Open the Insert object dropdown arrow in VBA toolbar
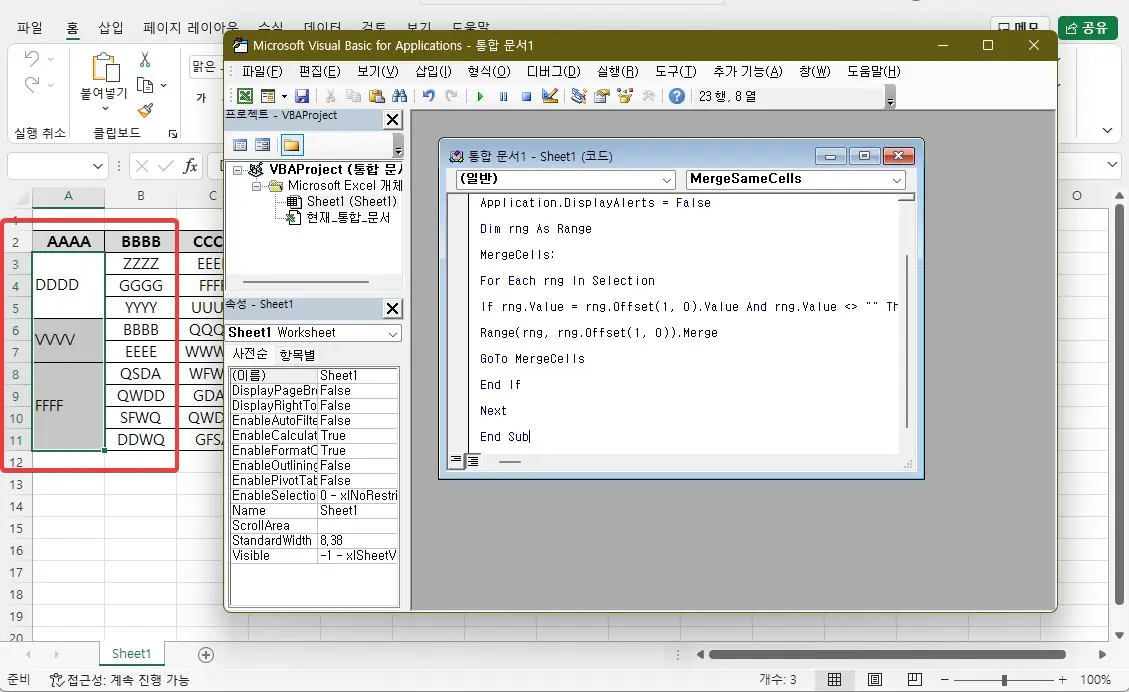 coord(284,96)
